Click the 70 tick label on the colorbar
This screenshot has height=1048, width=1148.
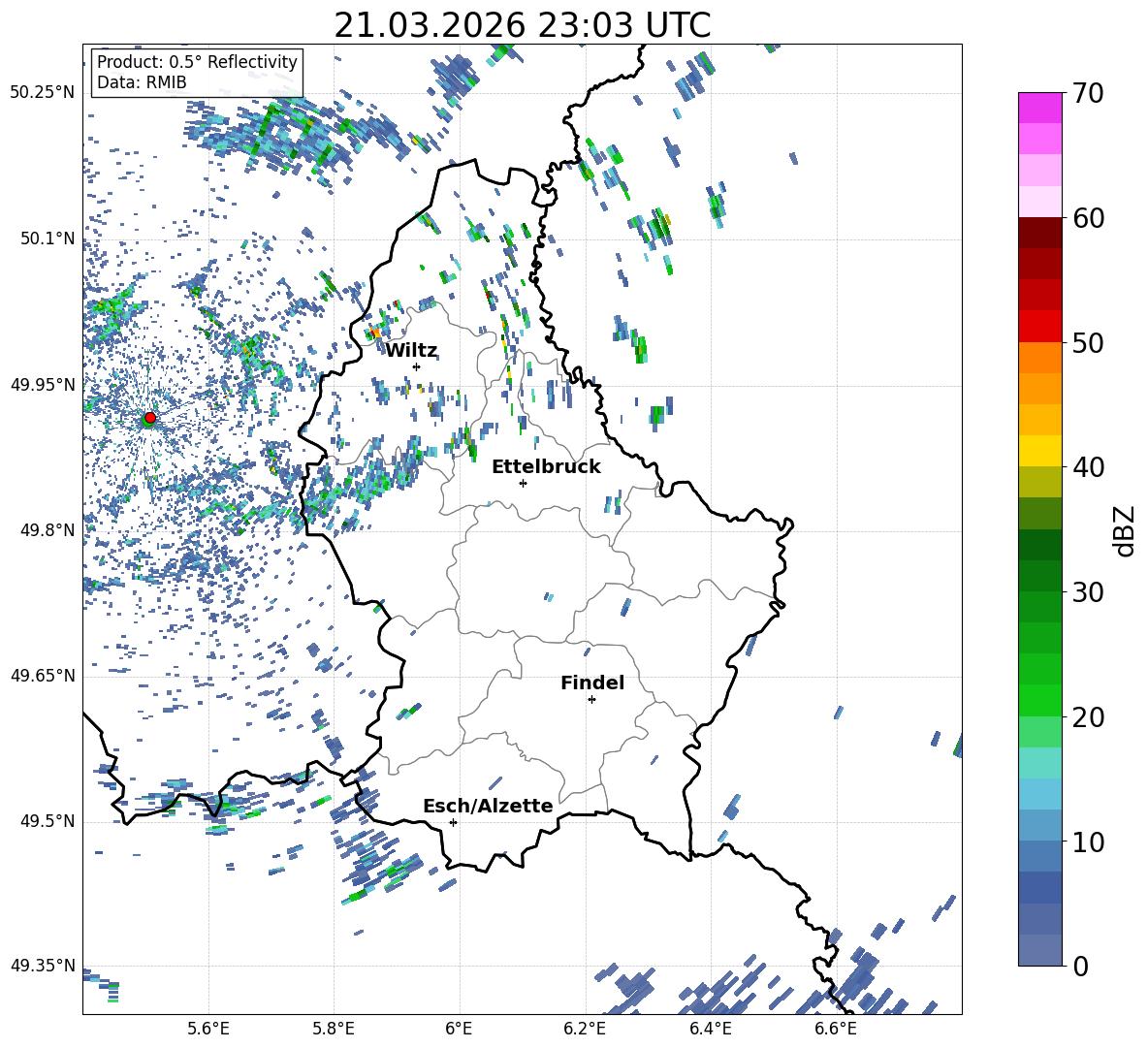point(1090,93)
